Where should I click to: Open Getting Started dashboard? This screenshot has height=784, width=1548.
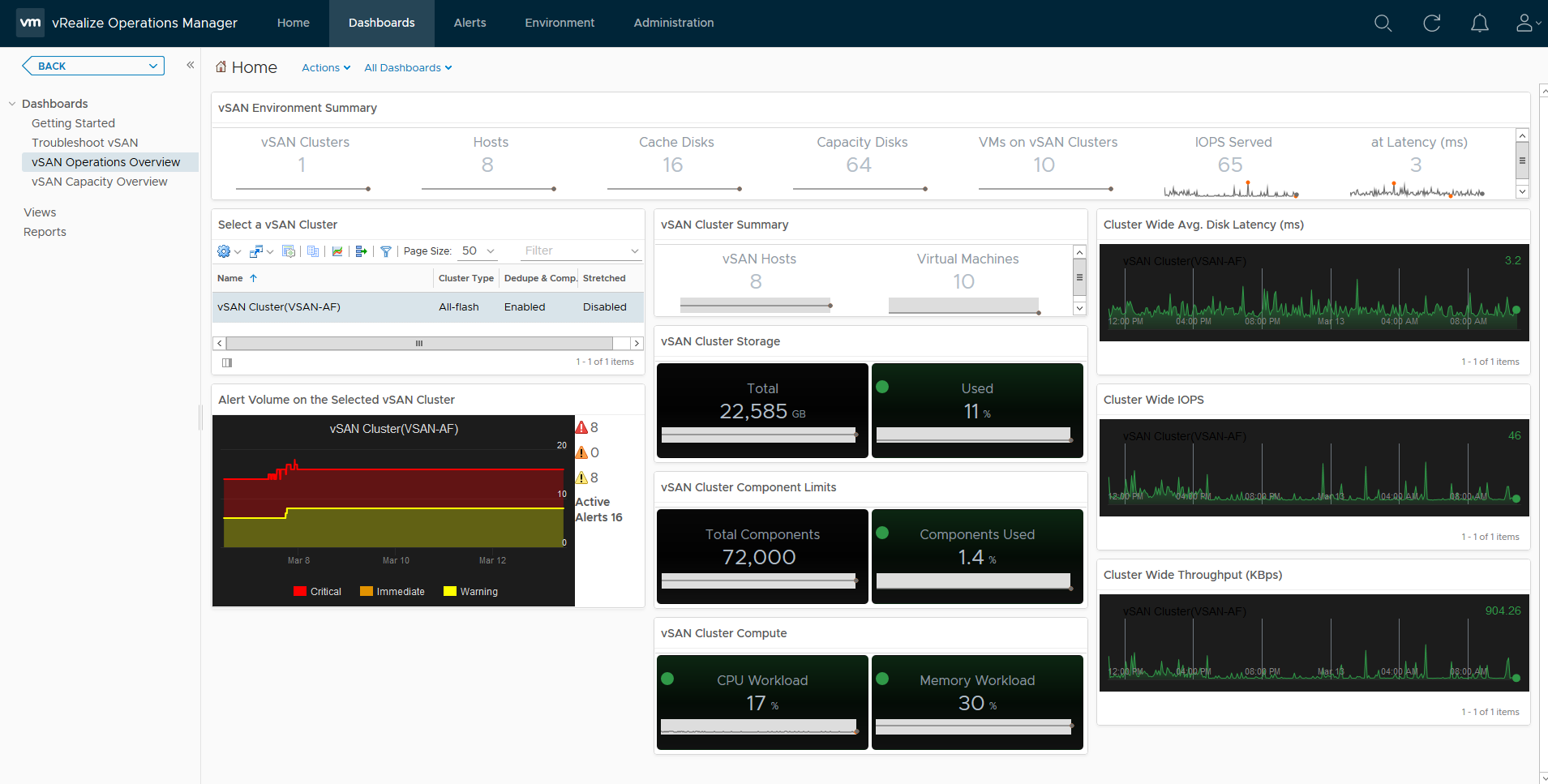pos(73,123)
